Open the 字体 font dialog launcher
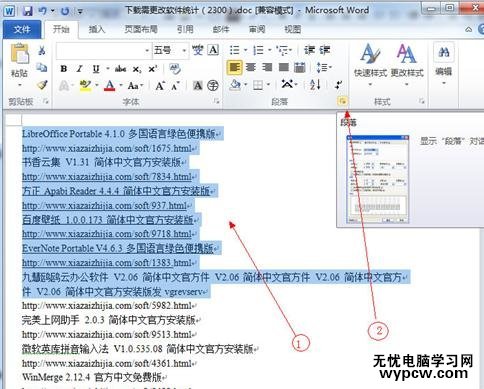Screen dimensions: 484x389 [x=216, y=101]
